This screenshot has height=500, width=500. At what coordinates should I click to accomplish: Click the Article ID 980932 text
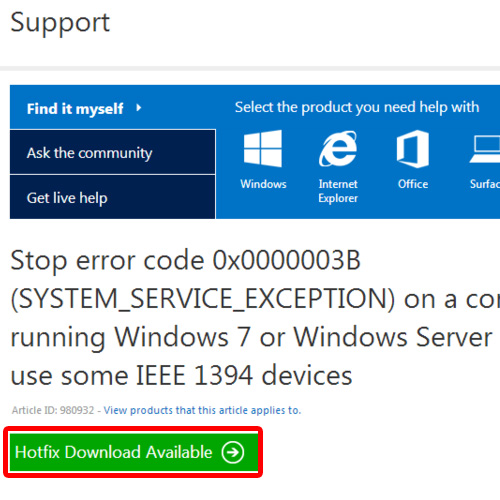[53, 410]
